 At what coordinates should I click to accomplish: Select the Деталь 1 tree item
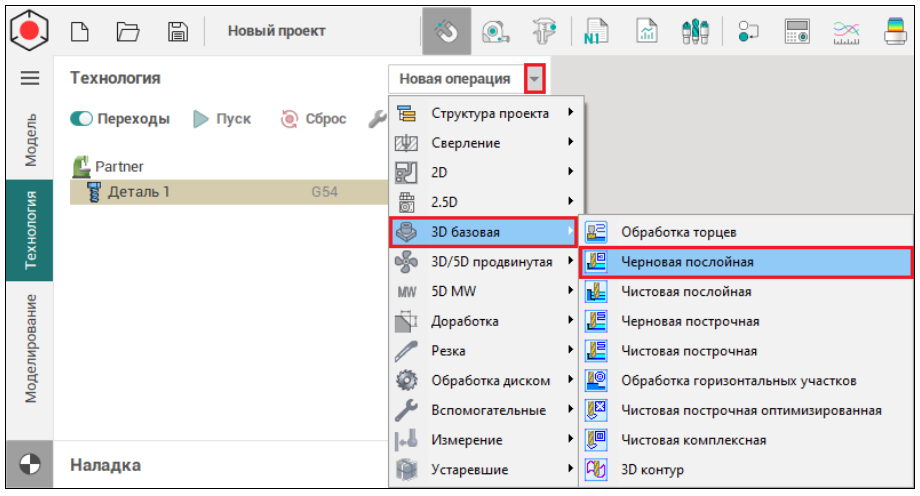click(x=138, y=192)
